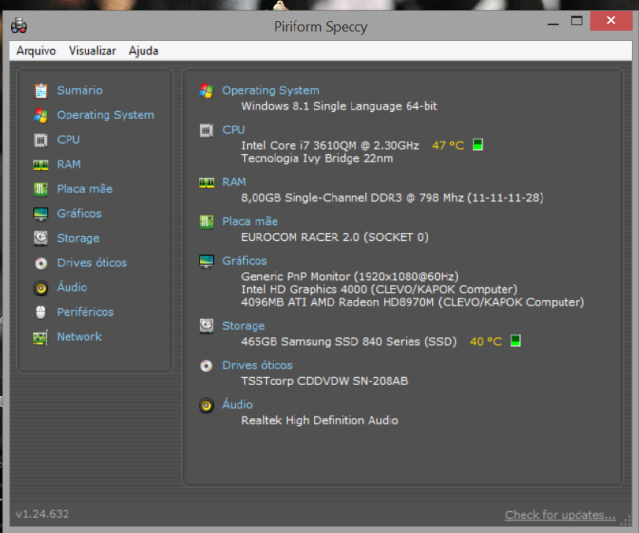Click the Speccy app icon in title bar
The image size is (639, 533).
(19, 26)
